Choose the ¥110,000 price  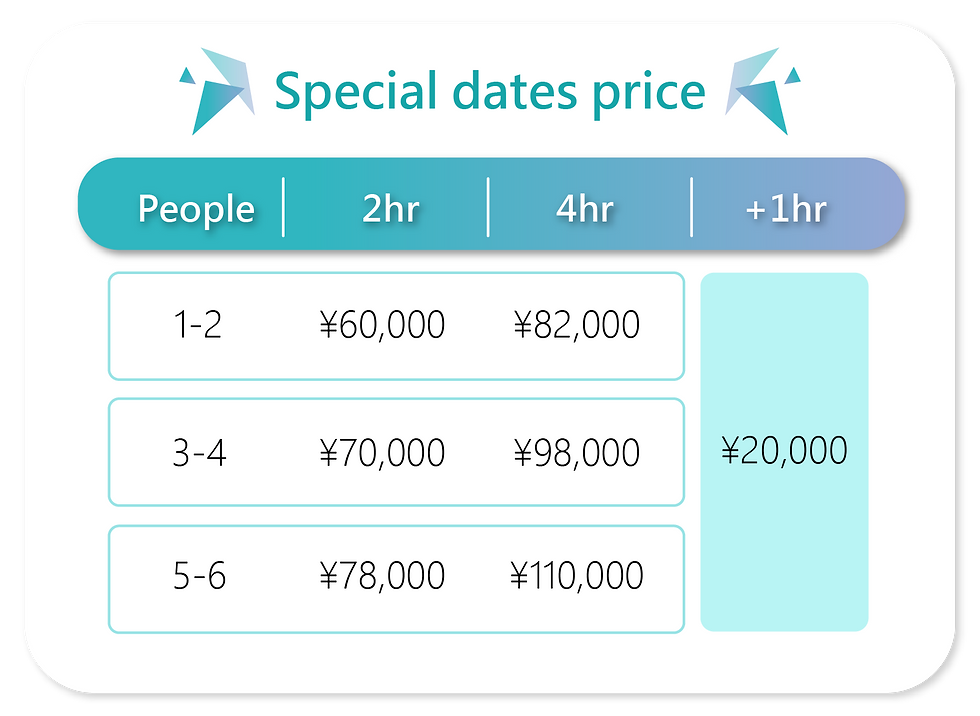[x=577, y=577]
